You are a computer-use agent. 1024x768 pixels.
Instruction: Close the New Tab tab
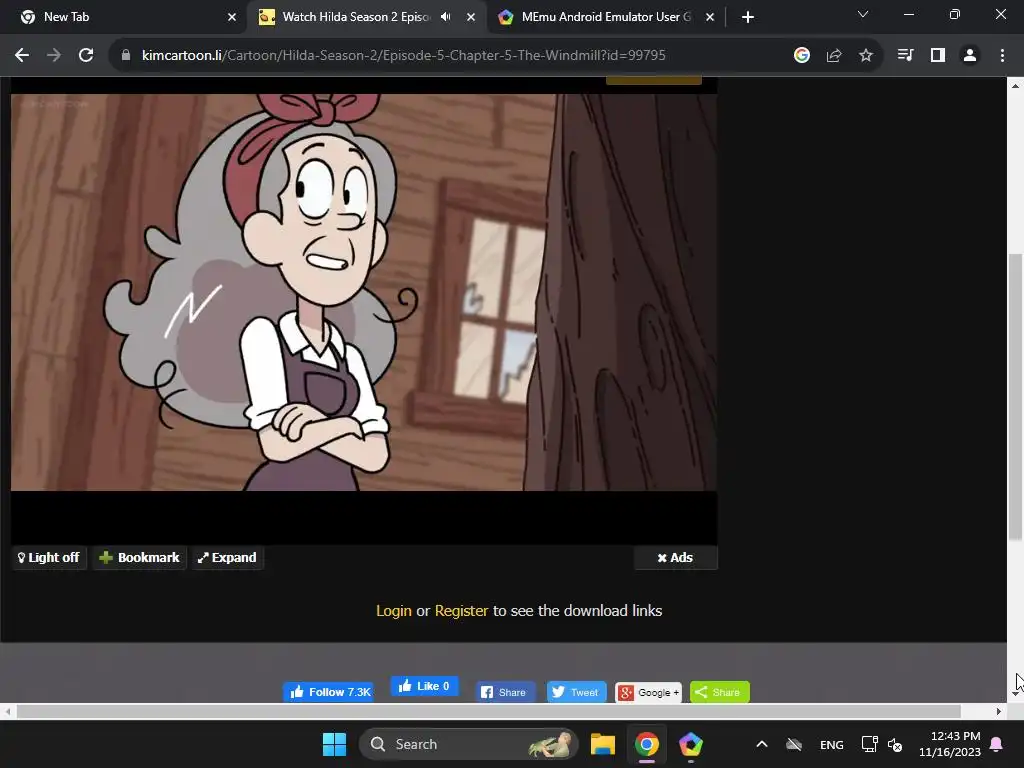click(232, 17)
